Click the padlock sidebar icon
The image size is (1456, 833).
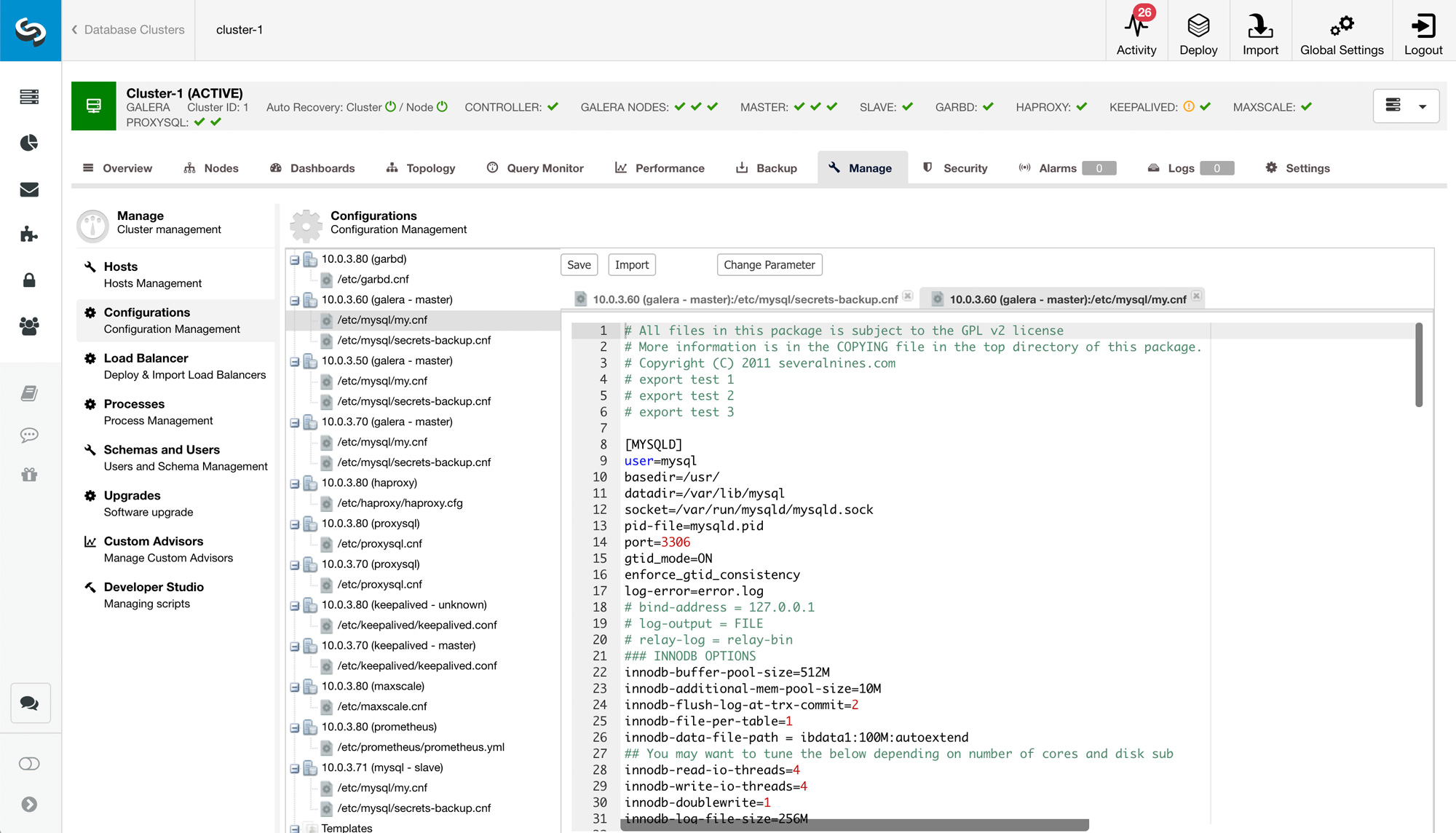point(29,280)
